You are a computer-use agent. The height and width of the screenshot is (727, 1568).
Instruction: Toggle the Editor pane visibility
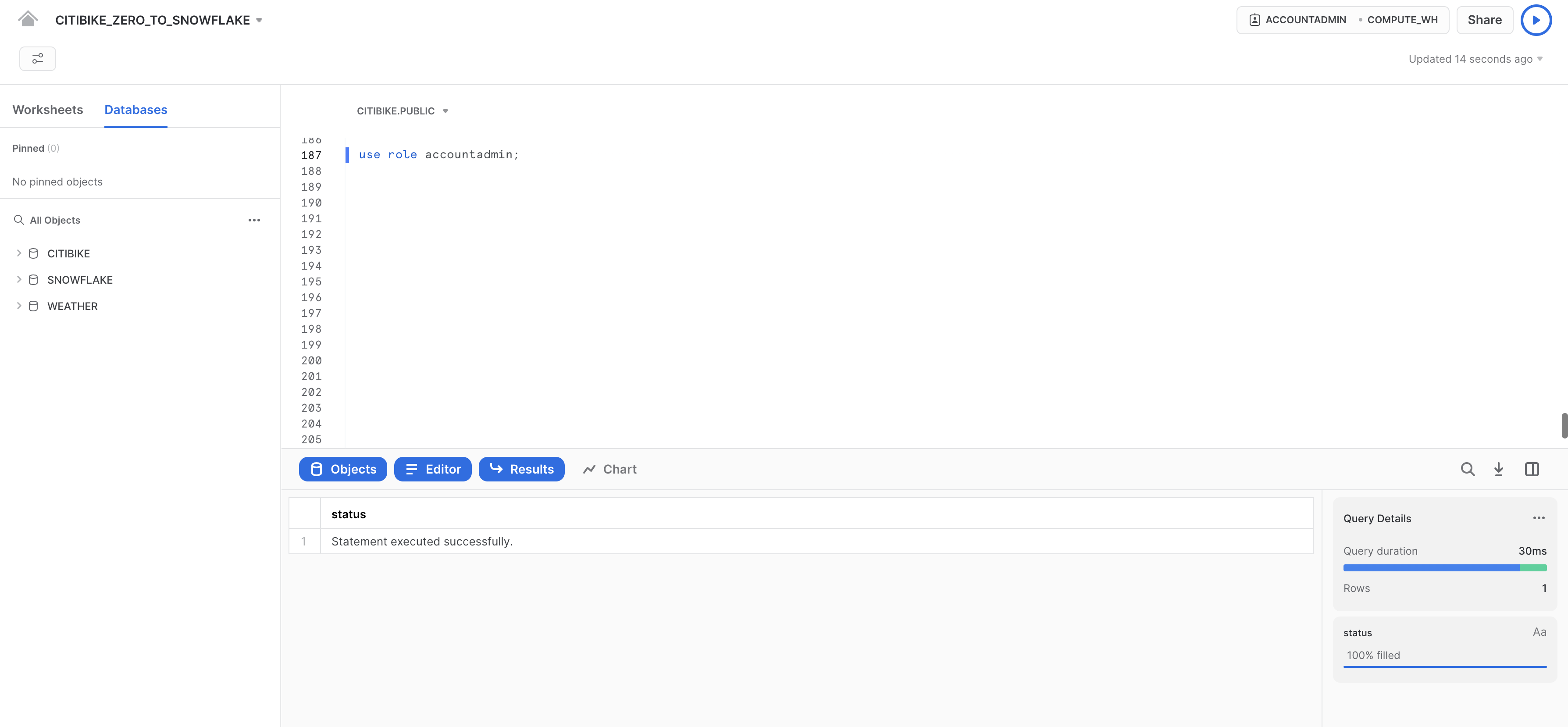[432, 469]
